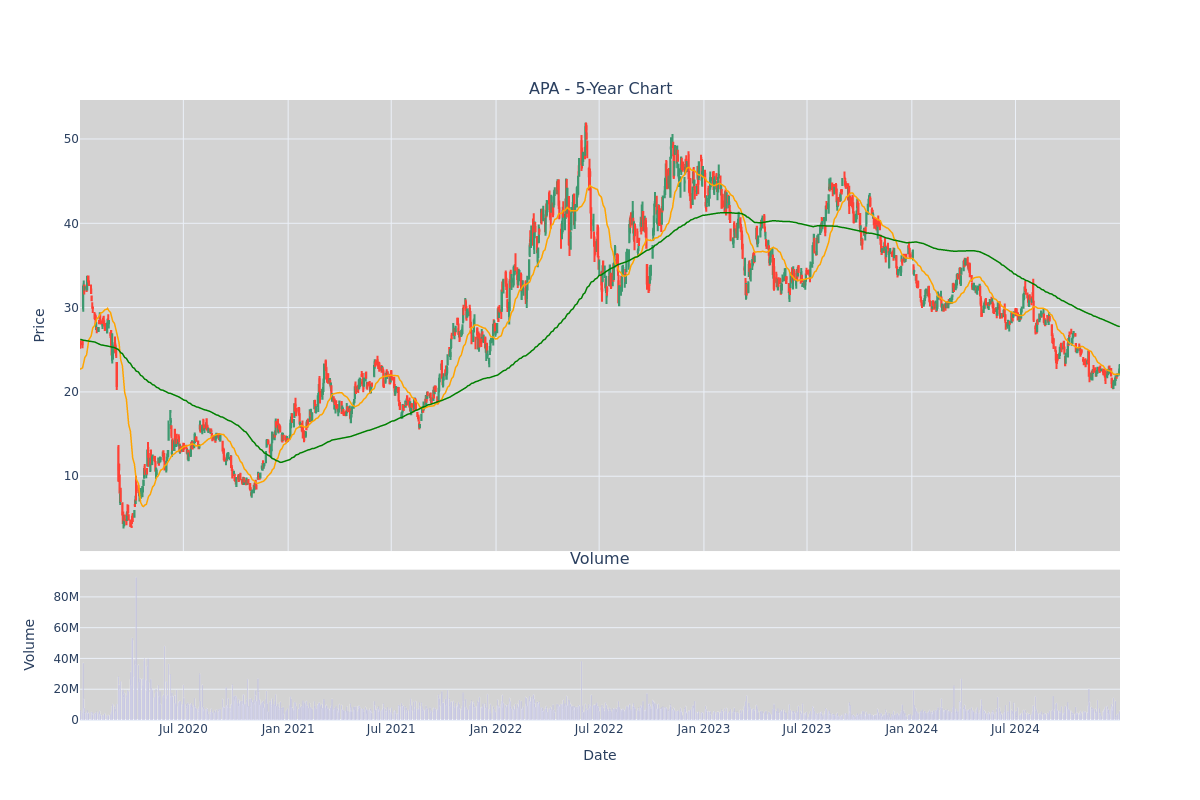
Task: Click the 'Jan 2021' date tick
Action: [x=288, y=729]
